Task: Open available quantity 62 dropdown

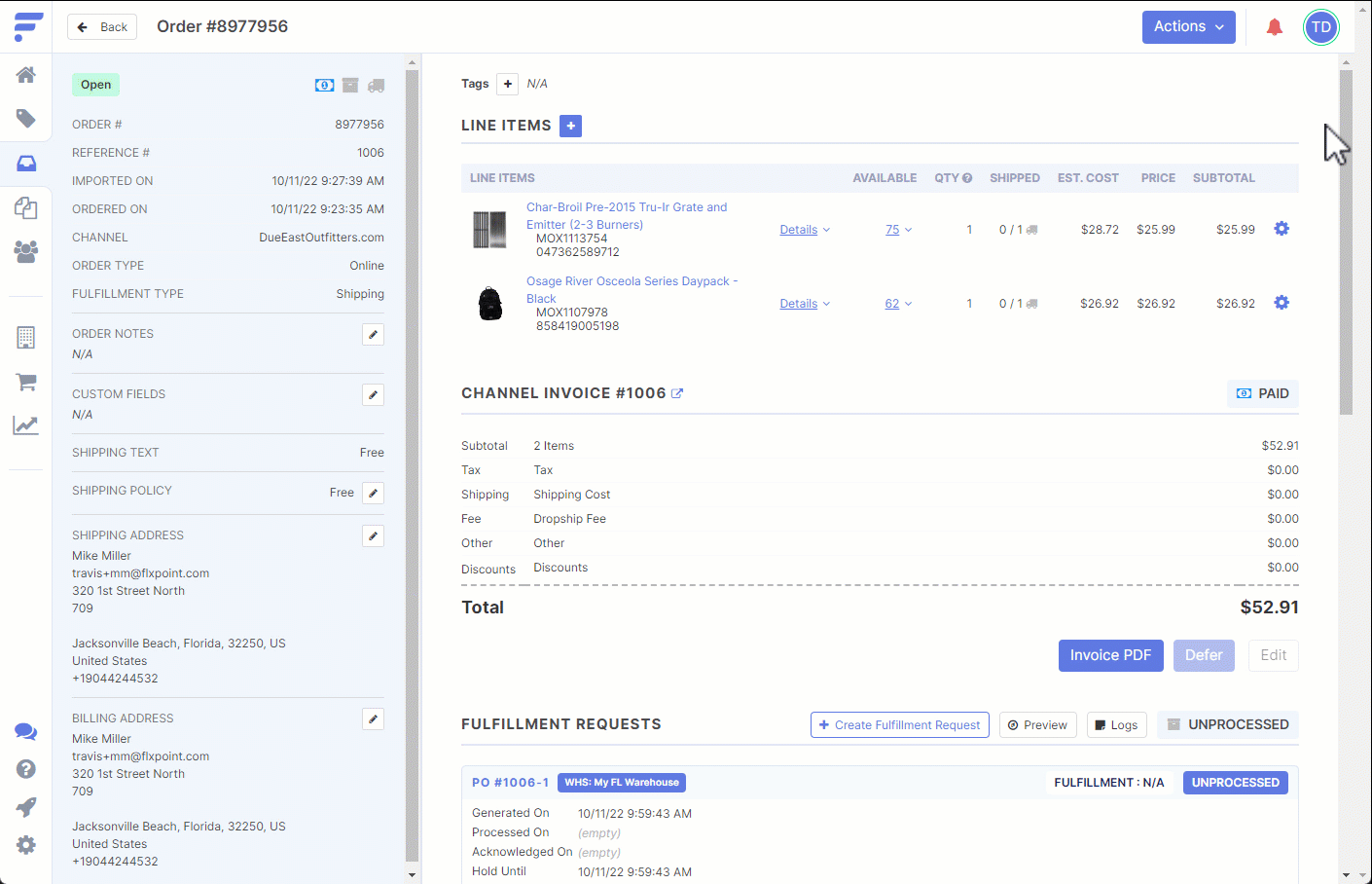Action: (x=898, y=304)
